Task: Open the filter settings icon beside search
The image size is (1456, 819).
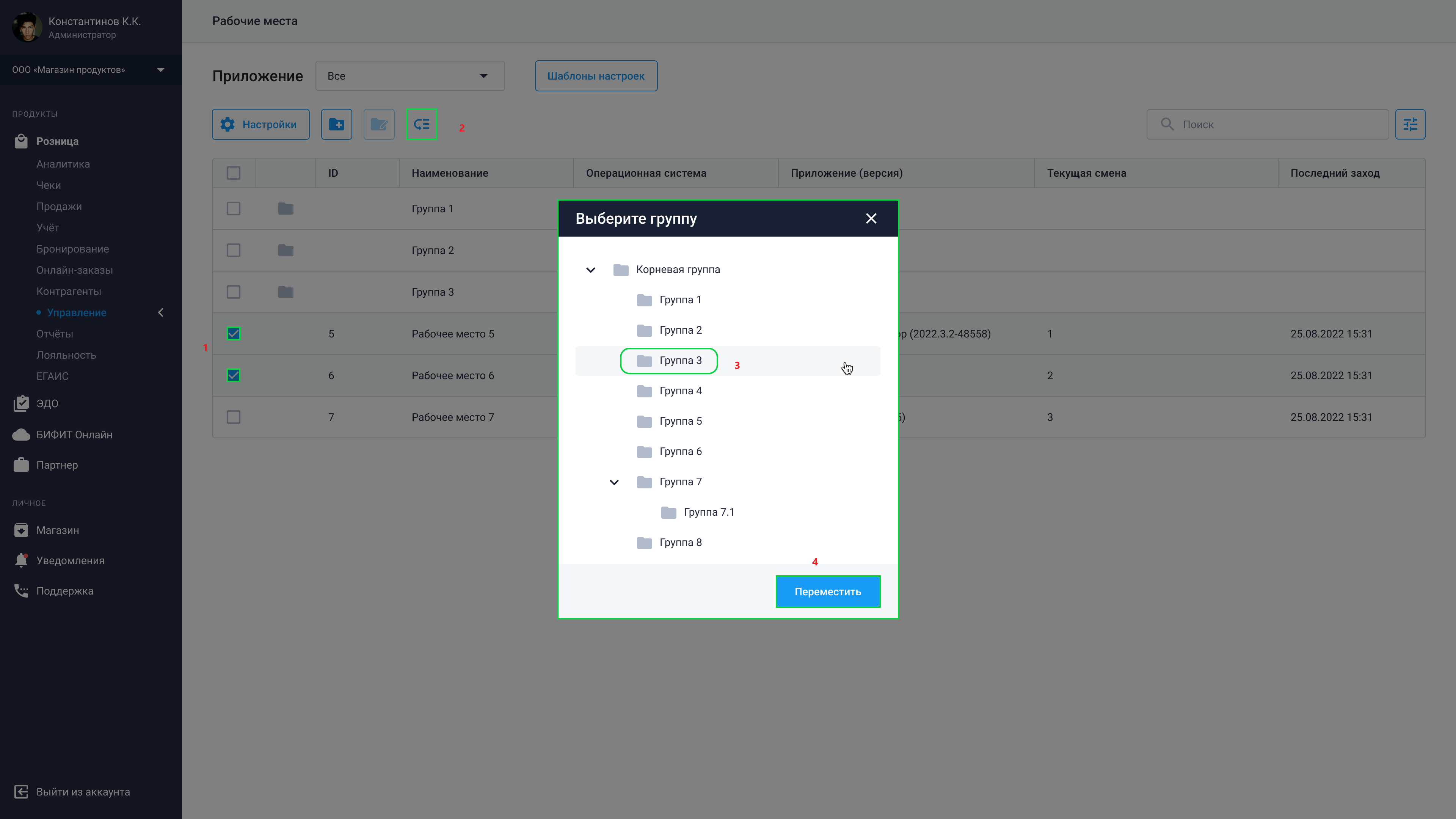Action: coord(1410,124)
